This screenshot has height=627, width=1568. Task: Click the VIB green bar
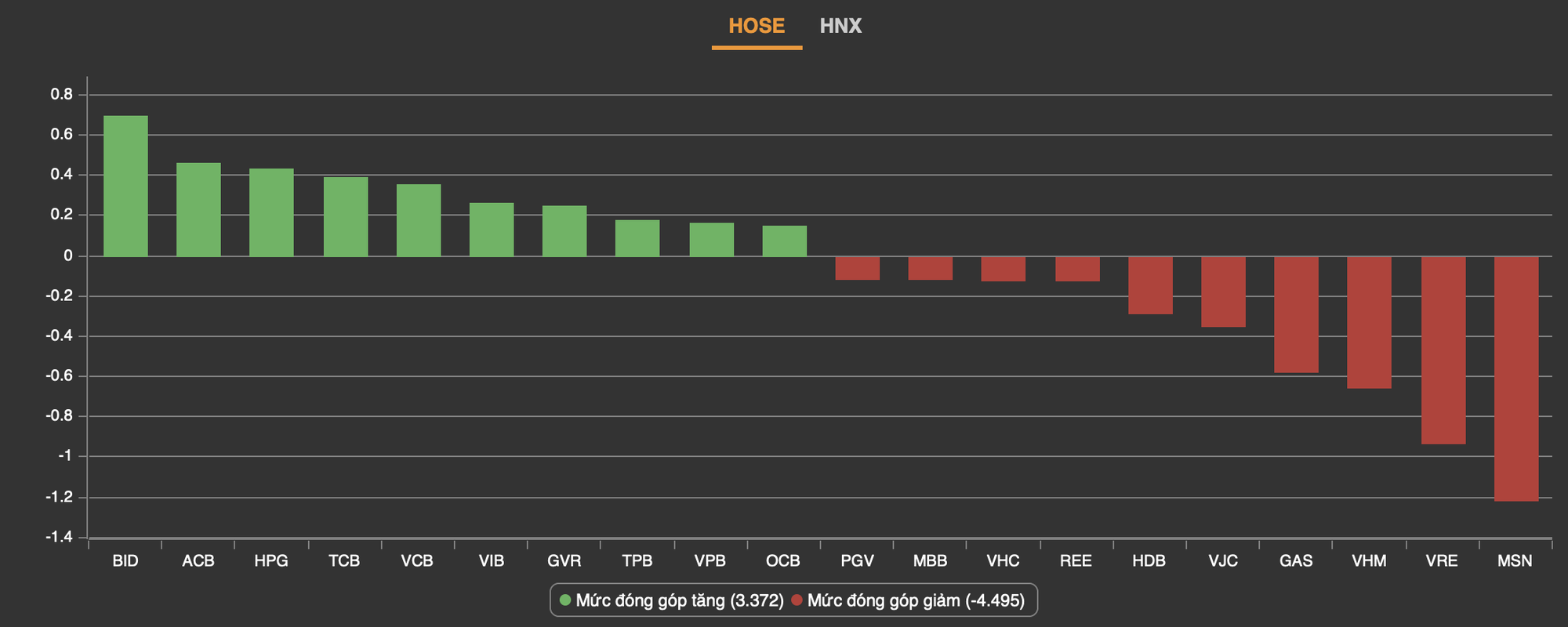(492, 230)
